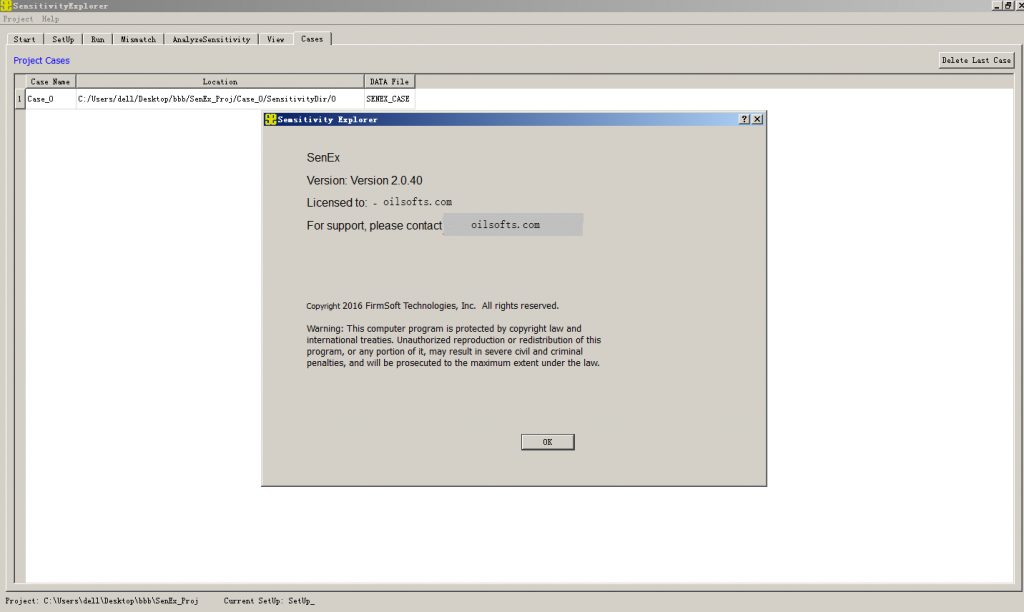Select the Cases tab
The height and width of the screenshot is (612, 1024).
point(312,39)
